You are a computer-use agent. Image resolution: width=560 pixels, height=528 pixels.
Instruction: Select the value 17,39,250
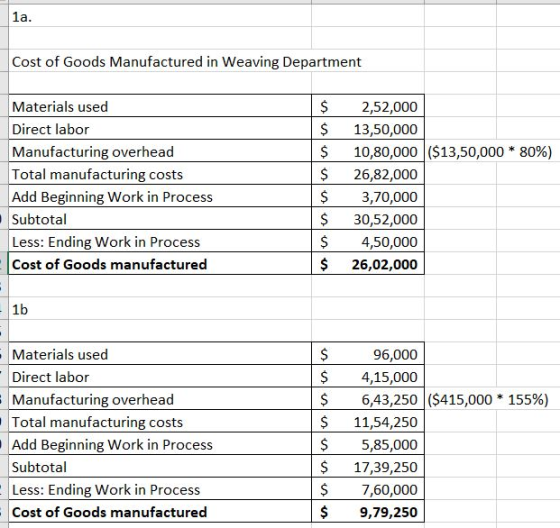385,467
